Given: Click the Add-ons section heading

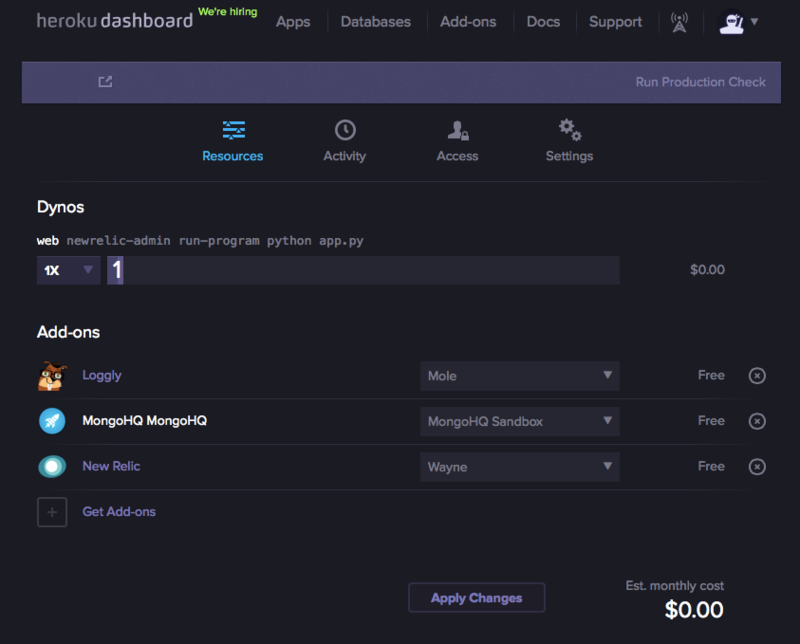Looking at the screenshot, I should [68, 332].
